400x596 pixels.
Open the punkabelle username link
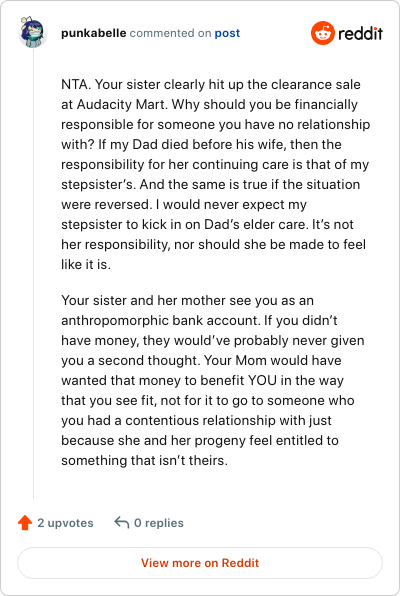pos(94,33)
